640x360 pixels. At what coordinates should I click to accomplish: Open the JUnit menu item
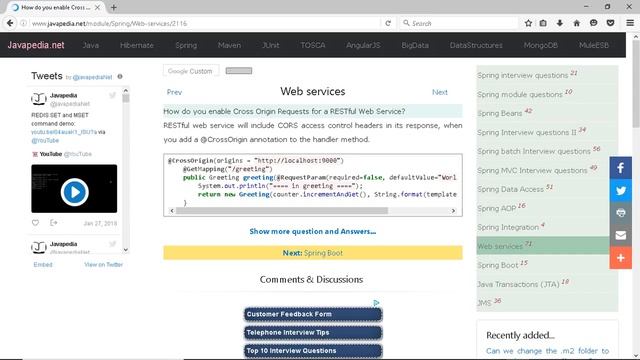coord(271,45)
